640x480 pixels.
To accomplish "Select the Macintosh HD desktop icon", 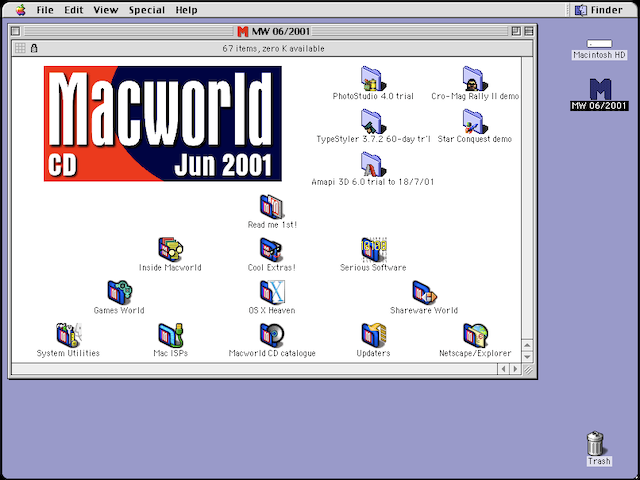I will coord(599,44).
